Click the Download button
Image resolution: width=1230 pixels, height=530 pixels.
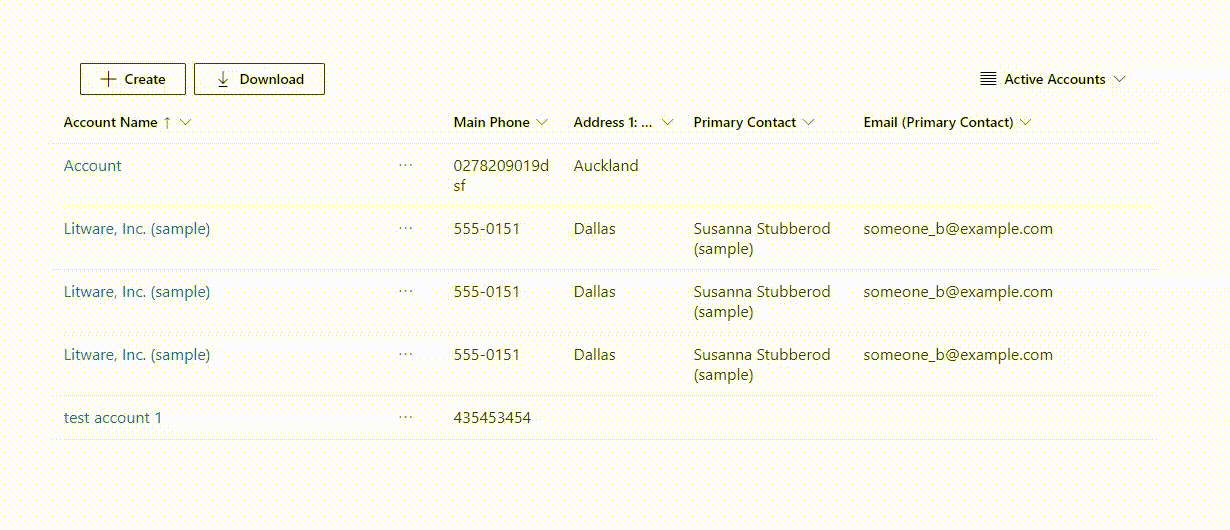pos(259,79)
